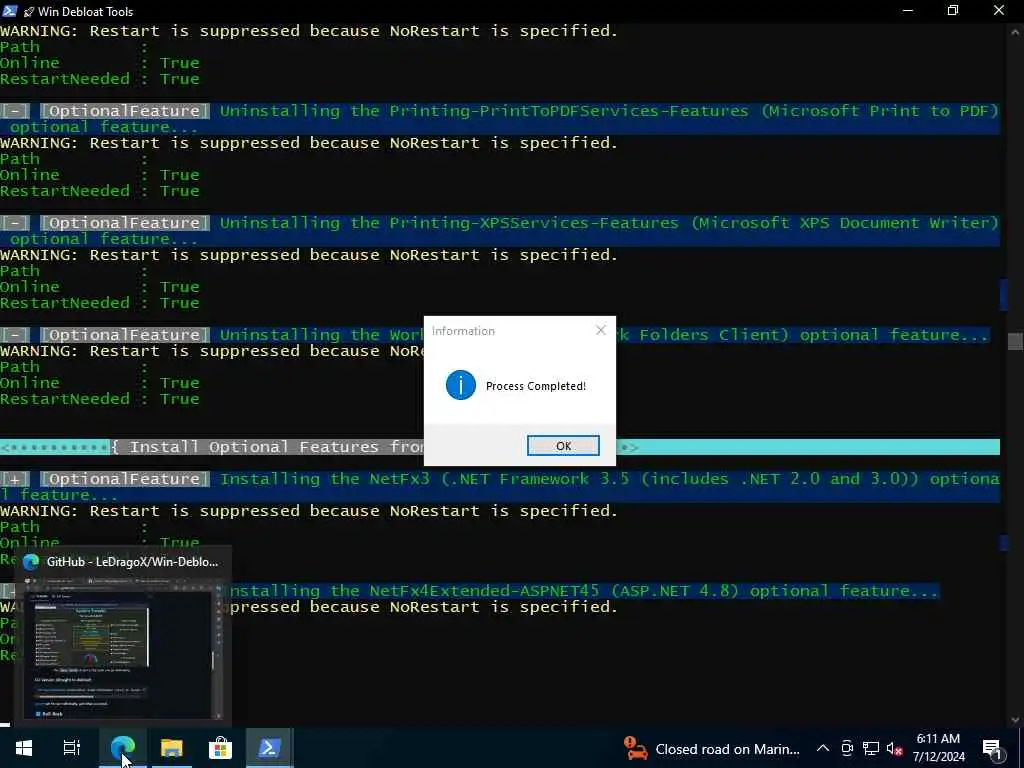Click the scrollbar up arrow
The width and height of the screenshot is (1024, 768).
1015,30
